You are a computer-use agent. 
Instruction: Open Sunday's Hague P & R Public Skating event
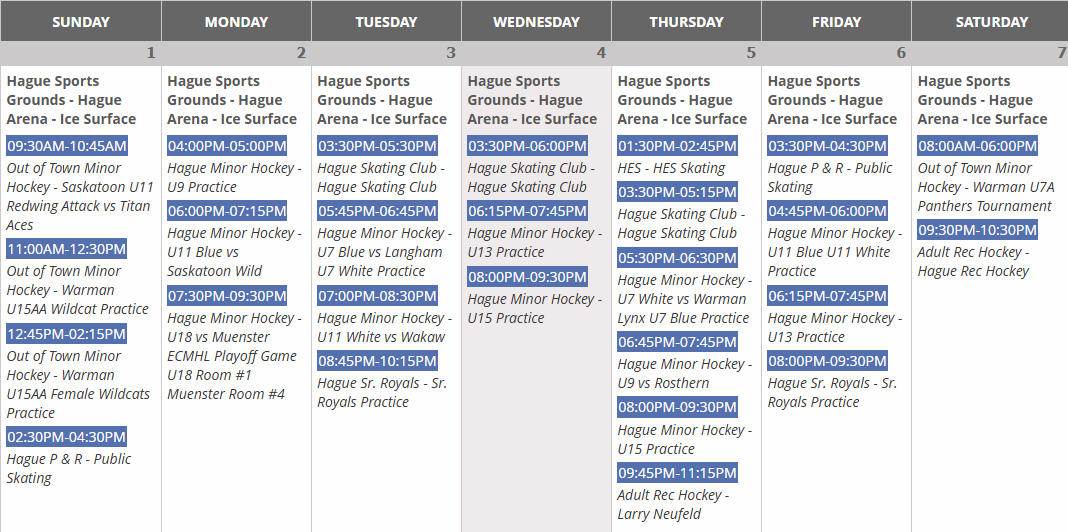tap(69, 468)
